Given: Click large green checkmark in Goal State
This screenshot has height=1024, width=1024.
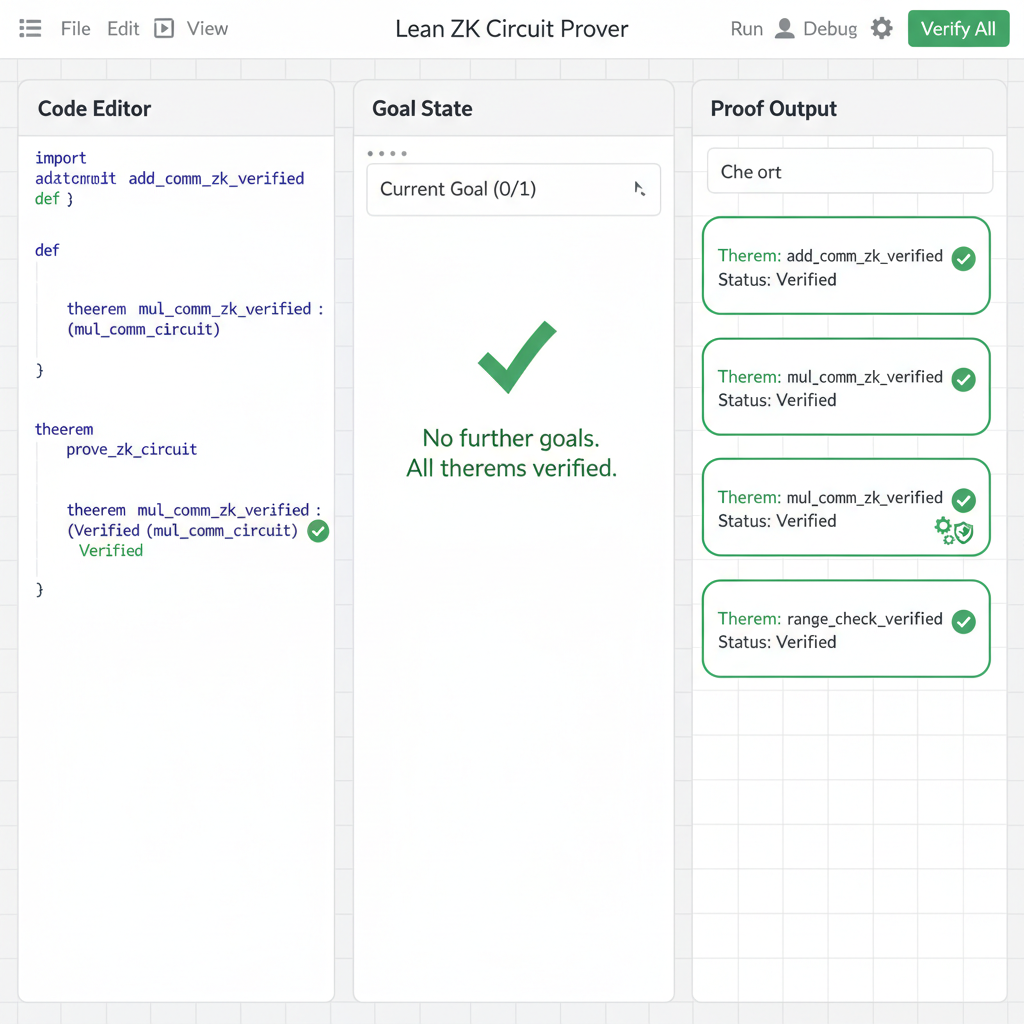Looking at the screenshot, I should click(x=516, y=357).
